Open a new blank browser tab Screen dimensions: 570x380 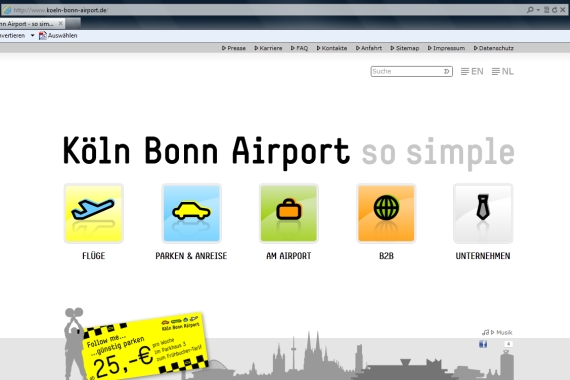(73, 24)
